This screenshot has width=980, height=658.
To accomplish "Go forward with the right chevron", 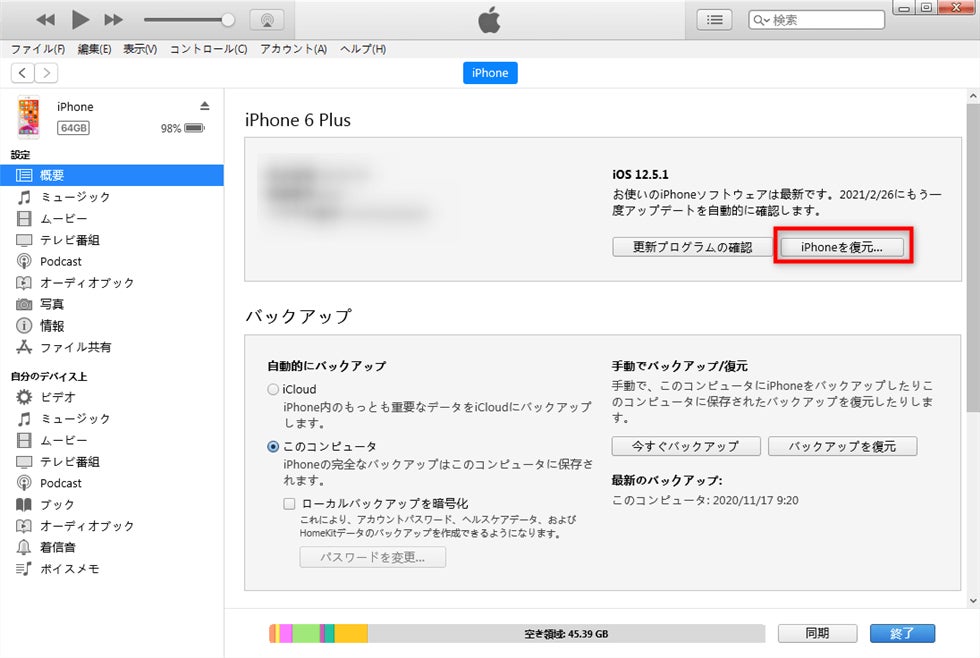I will (x=46, y=73).
